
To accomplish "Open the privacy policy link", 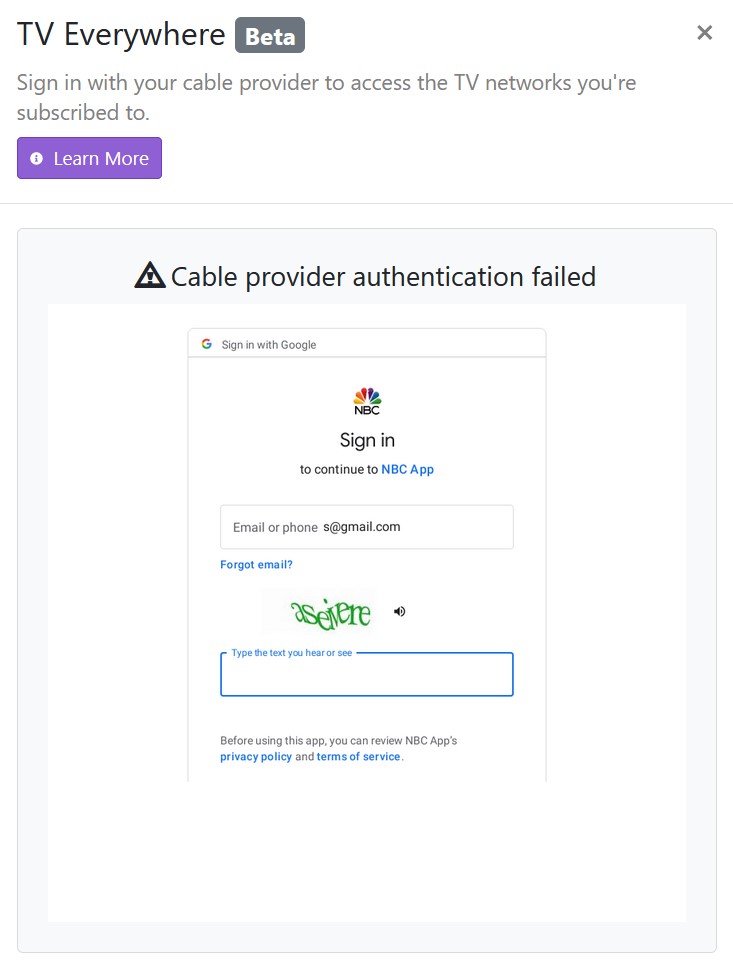I will [256, 757].
